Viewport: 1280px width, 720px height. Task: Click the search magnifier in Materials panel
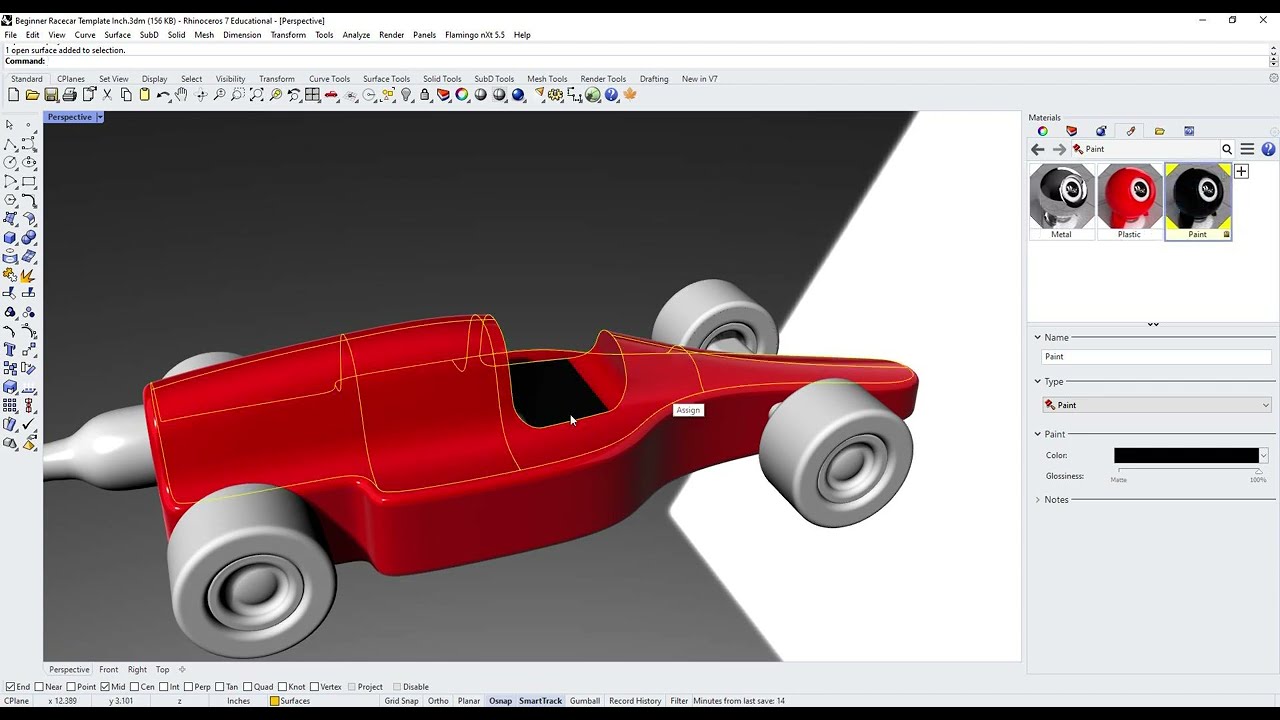coord(1227,149)
